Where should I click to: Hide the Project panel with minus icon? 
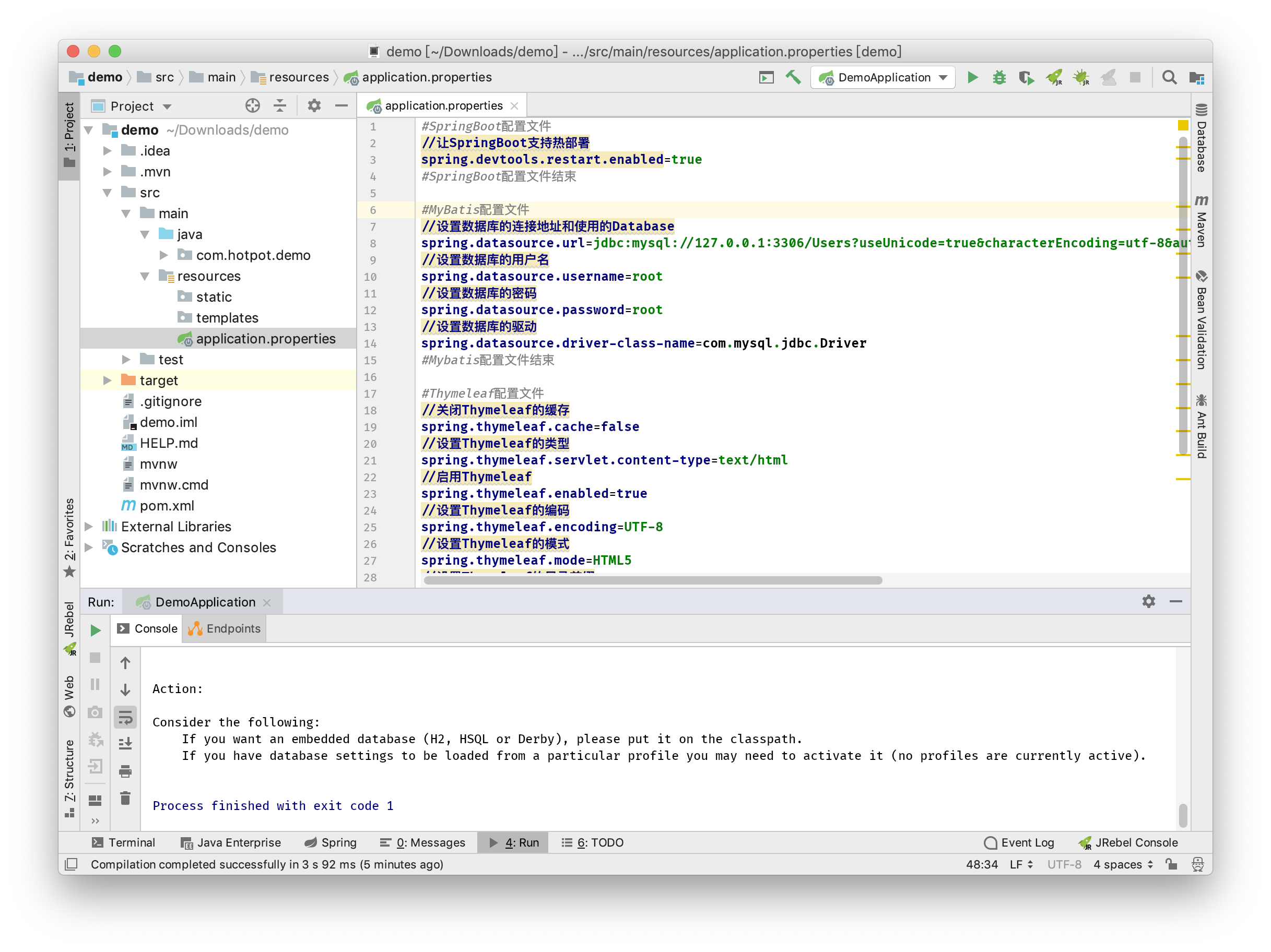pos(342,105)
